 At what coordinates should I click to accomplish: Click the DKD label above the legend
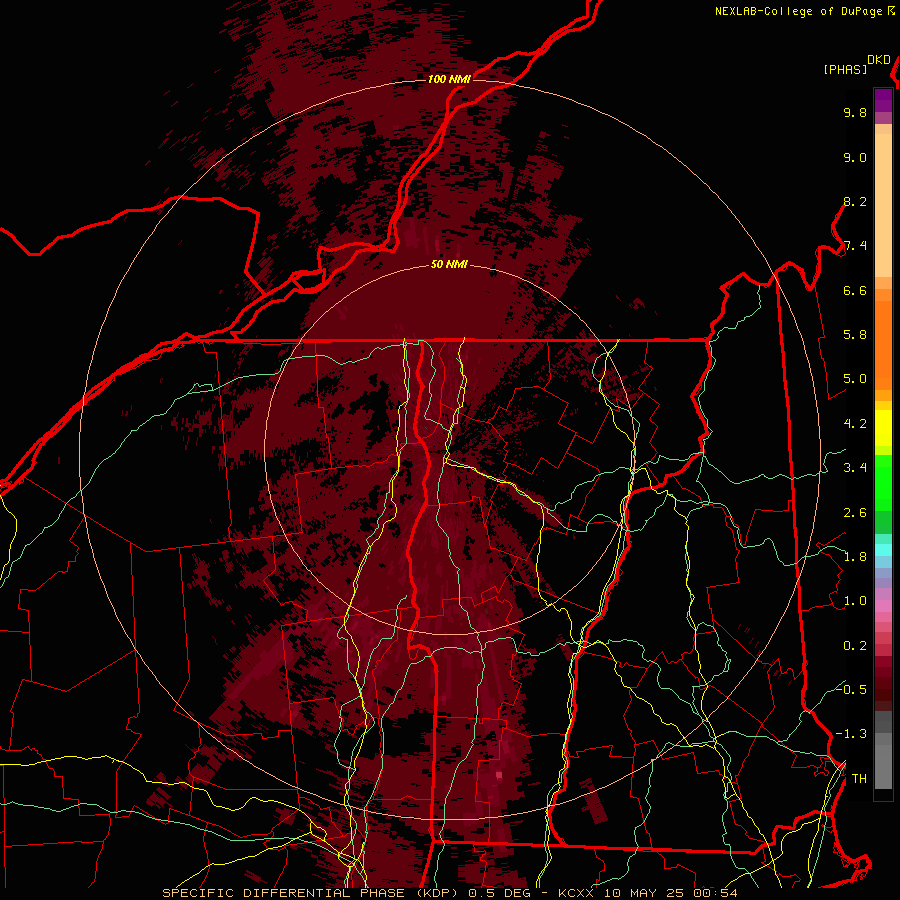(x=879, y=60)
